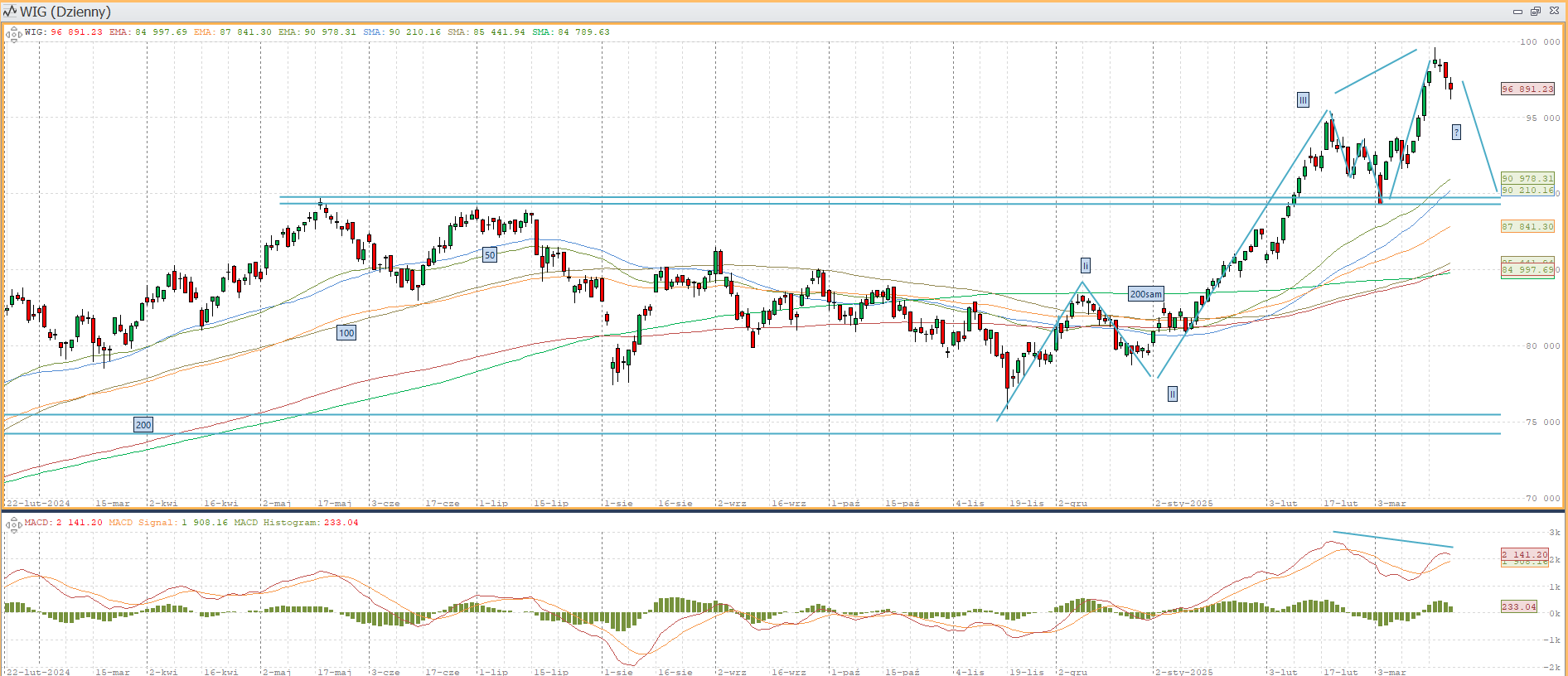Select the question mark annotation label
Image resolution: width=1568 pixels, height=676 pixels.
[1456, 133]
